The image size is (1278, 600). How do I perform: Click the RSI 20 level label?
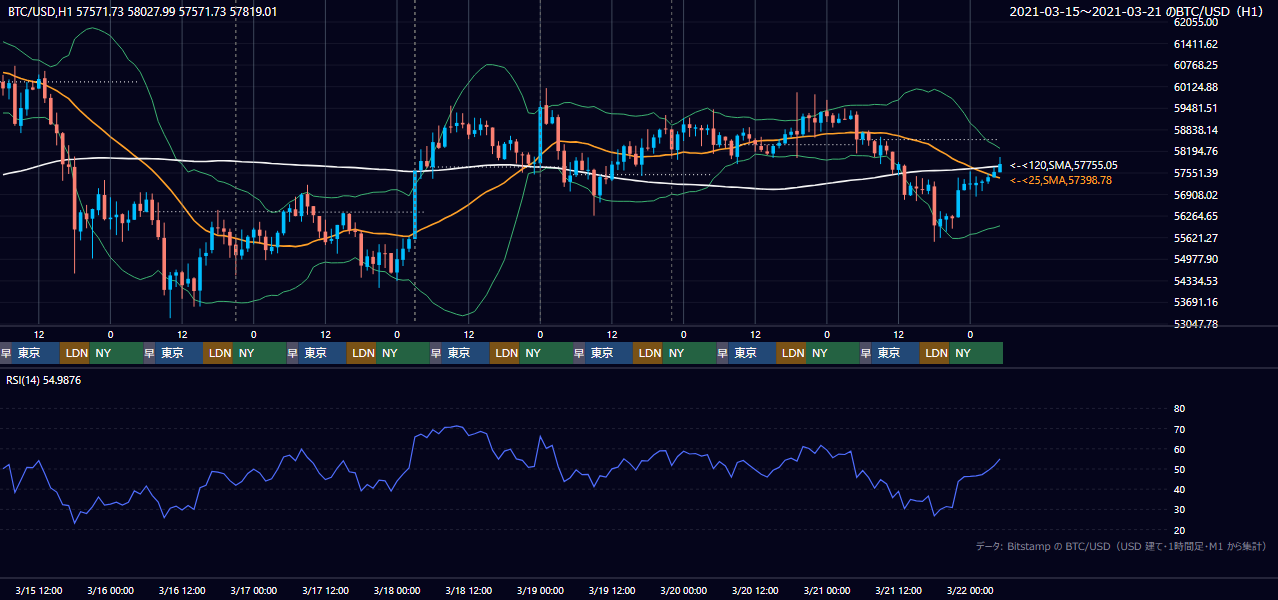coord(1179,530)
